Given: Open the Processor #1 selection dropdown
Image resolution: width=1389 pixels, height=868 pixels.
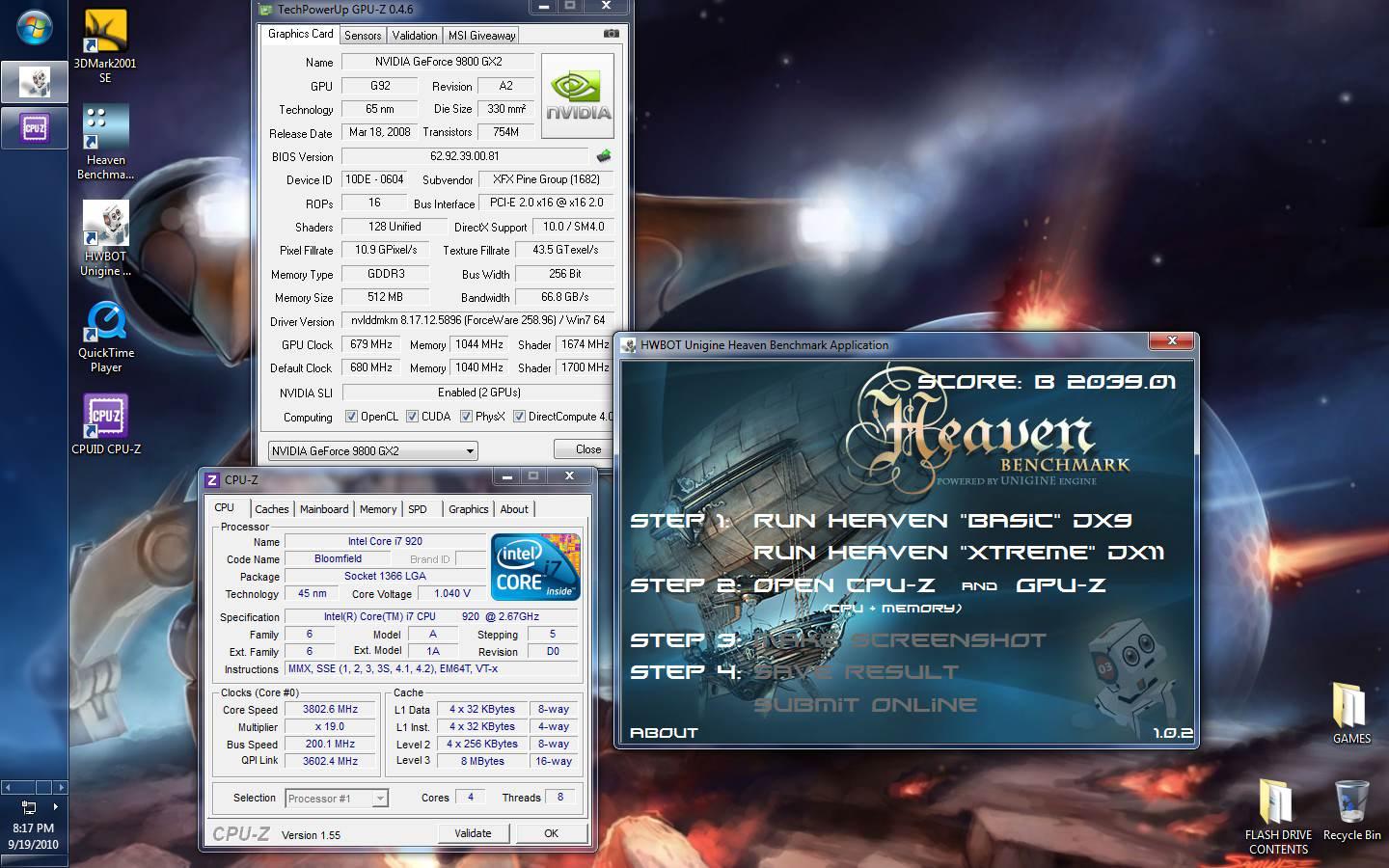Looking at the screenshot, I should [x=337, y=798].
